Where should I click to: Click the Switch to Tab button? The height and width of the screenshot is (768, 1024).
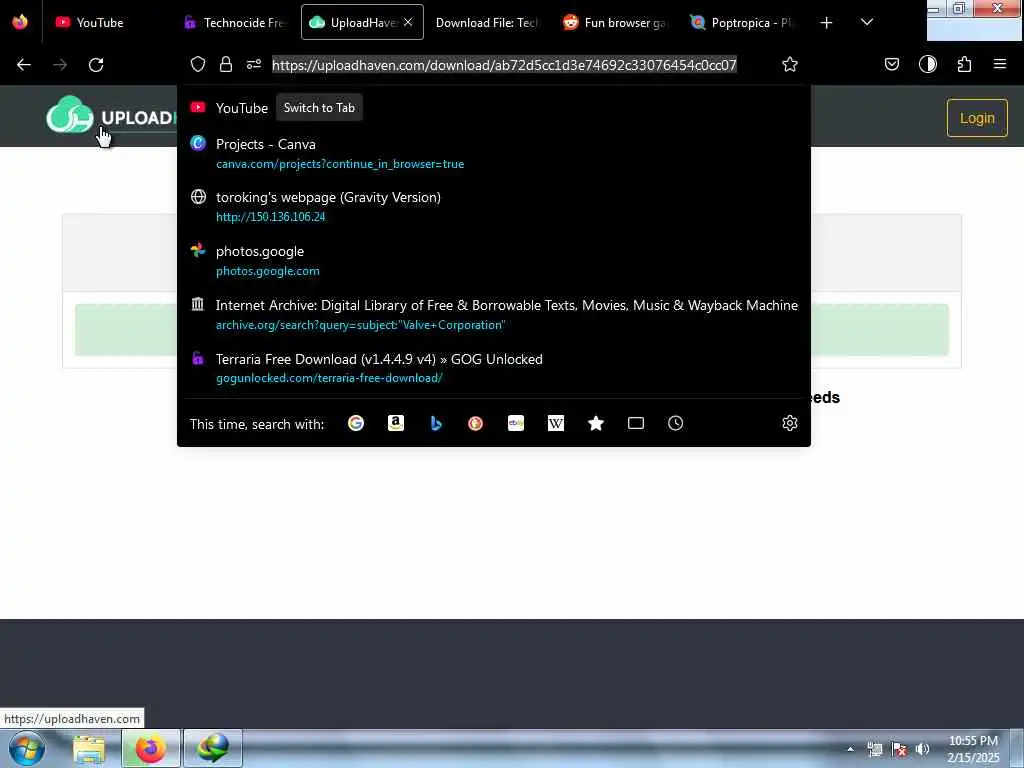pyautogui.click(x=319, y=108)
